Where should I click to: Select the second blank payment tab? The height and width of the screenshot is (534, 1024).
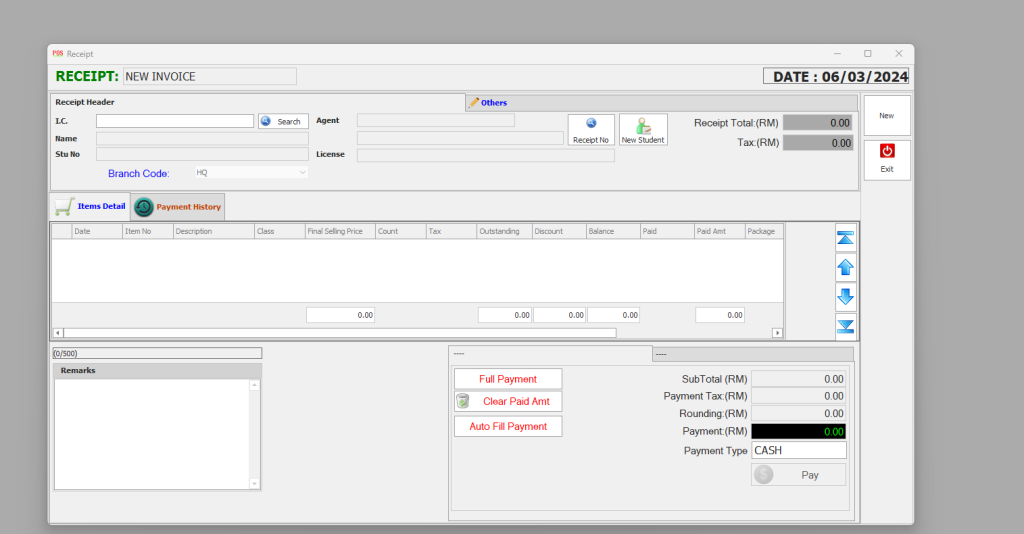click(x=752, y=354)
